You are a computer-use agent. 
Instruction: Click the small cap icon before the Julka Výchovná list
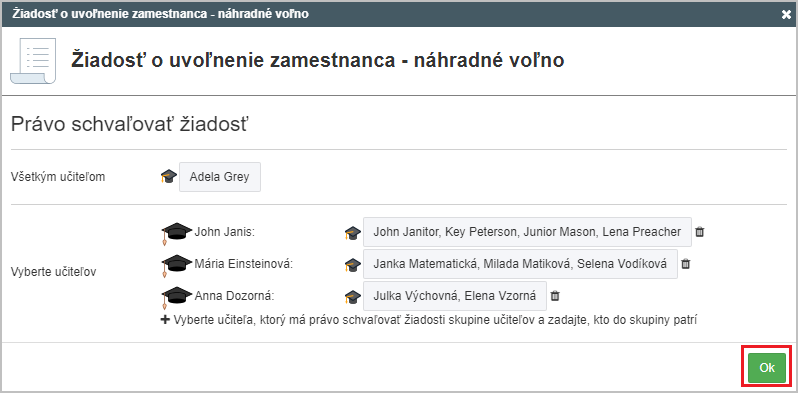point(353,296)
